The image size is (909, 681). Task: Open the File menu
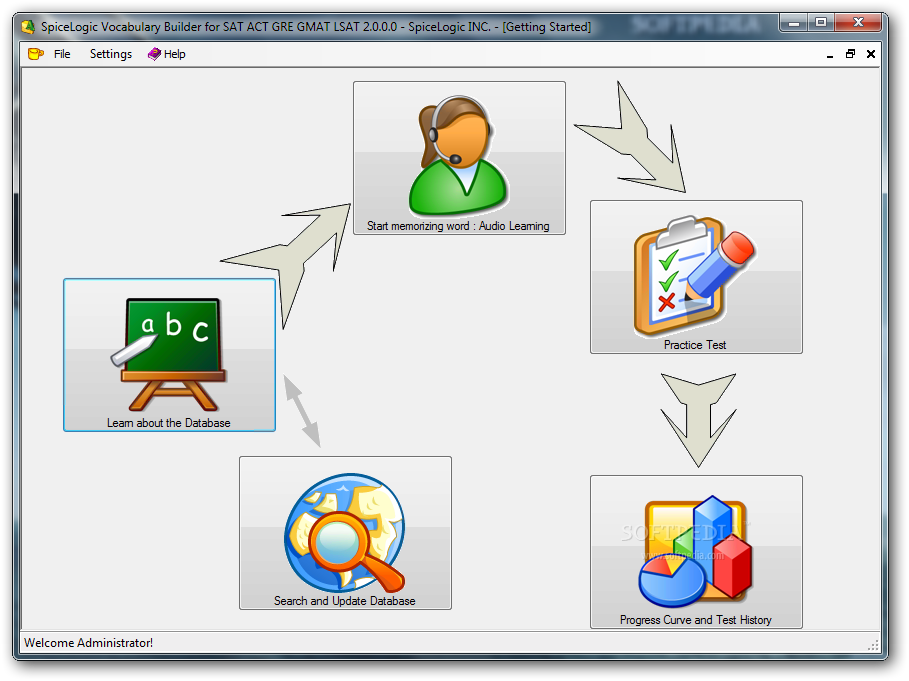pyautogui.click(x=62, y=54)
